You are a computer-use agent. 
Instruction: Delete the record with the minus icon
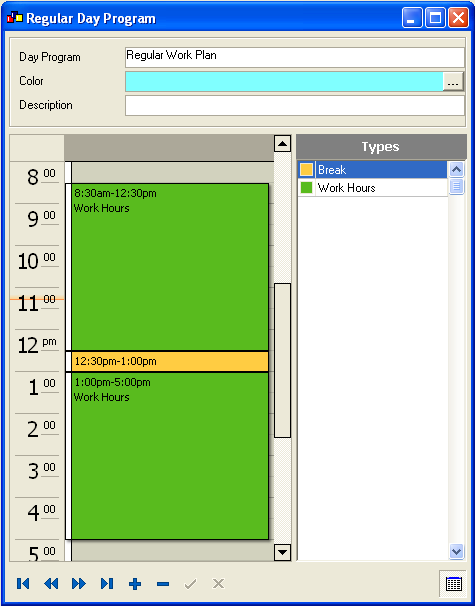pyautogui.click(x=163, y=584)
